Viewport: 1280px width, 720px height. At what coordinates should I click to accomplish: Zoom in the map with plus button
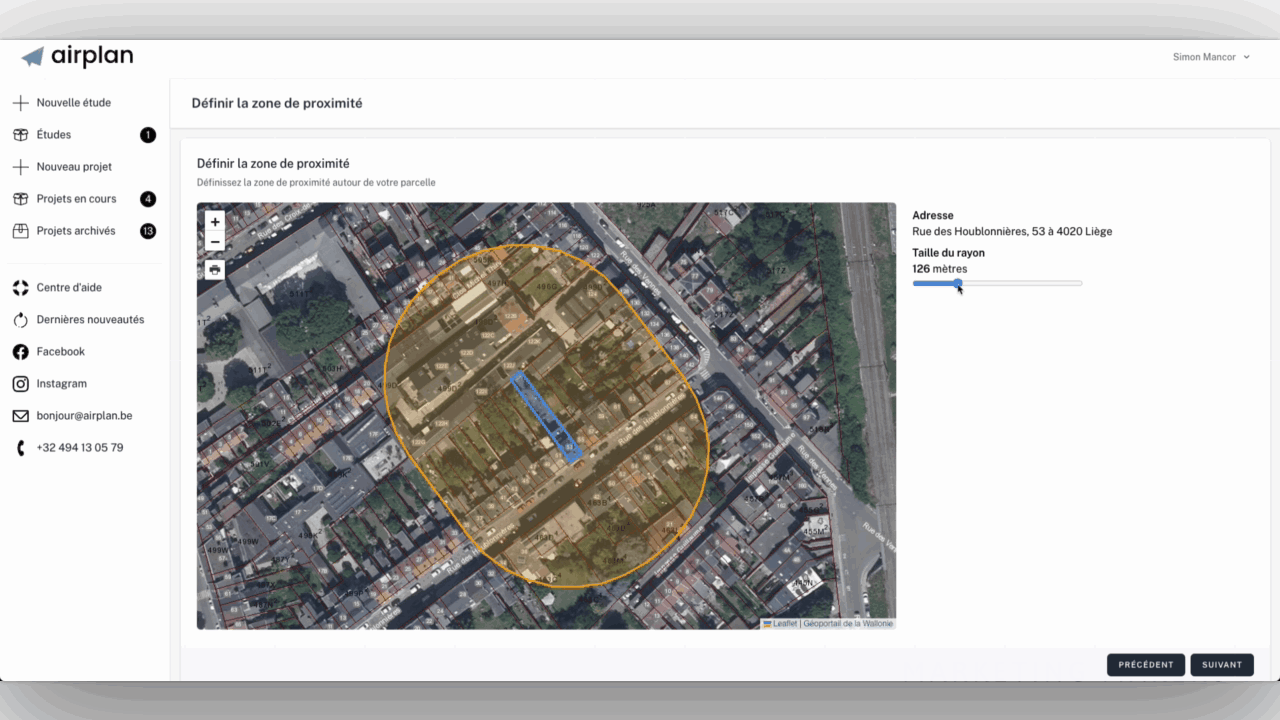coord(215,221)
